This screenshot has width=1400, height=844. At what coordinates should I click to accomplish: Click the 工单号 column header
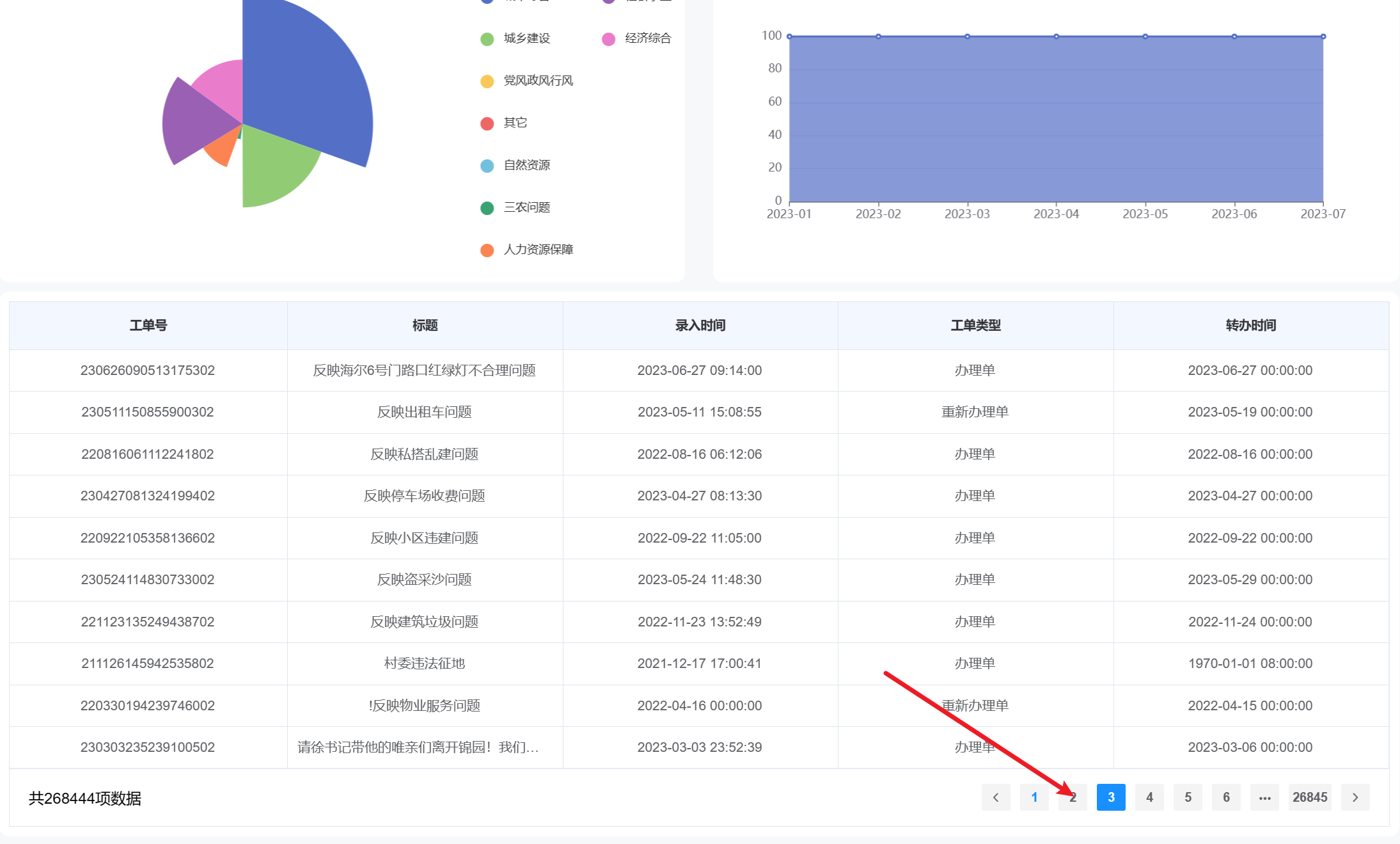[x=148, y=326]
